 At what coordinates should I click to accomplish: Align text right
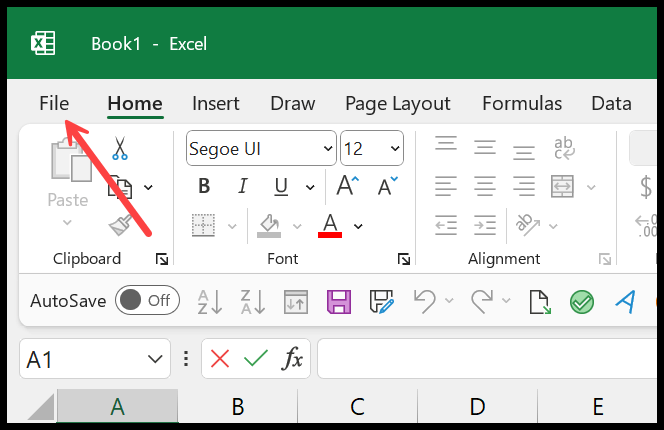pyautogui.click(x=524, y=186)
